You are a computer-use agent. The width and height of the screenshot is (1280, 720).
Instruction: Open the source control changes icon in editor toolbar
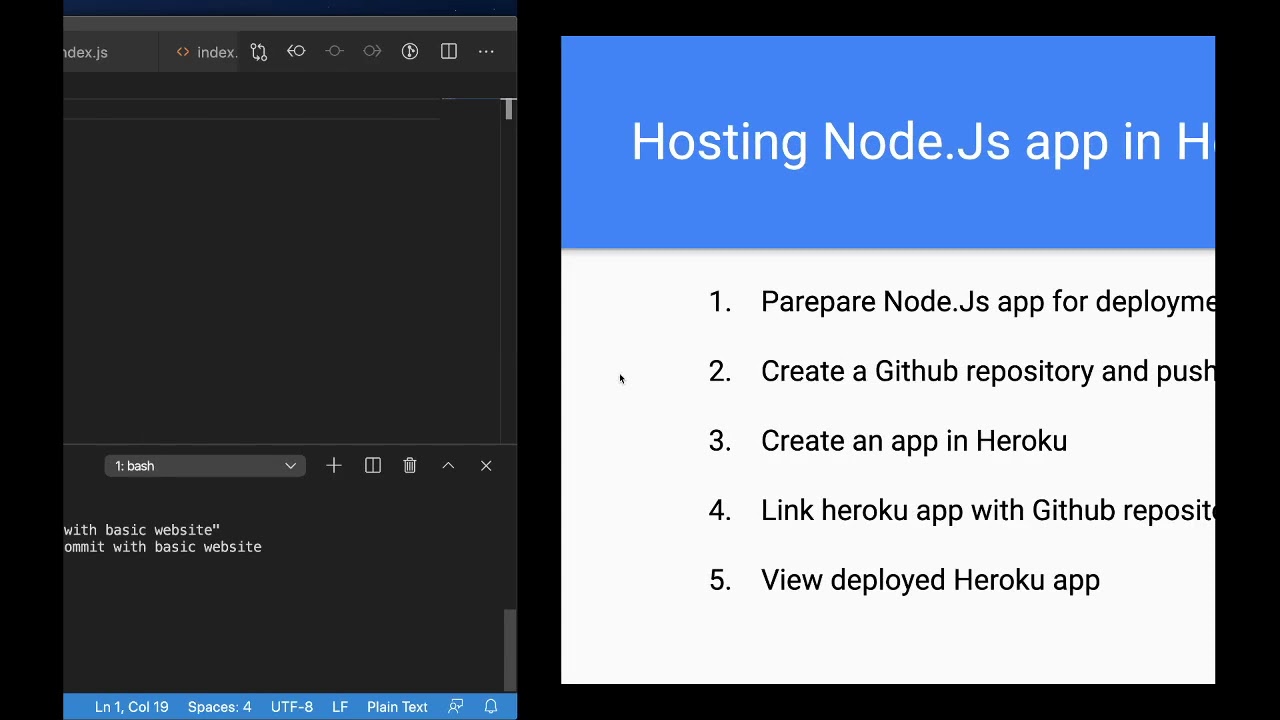pyautogui.click(x=259, y=52)
